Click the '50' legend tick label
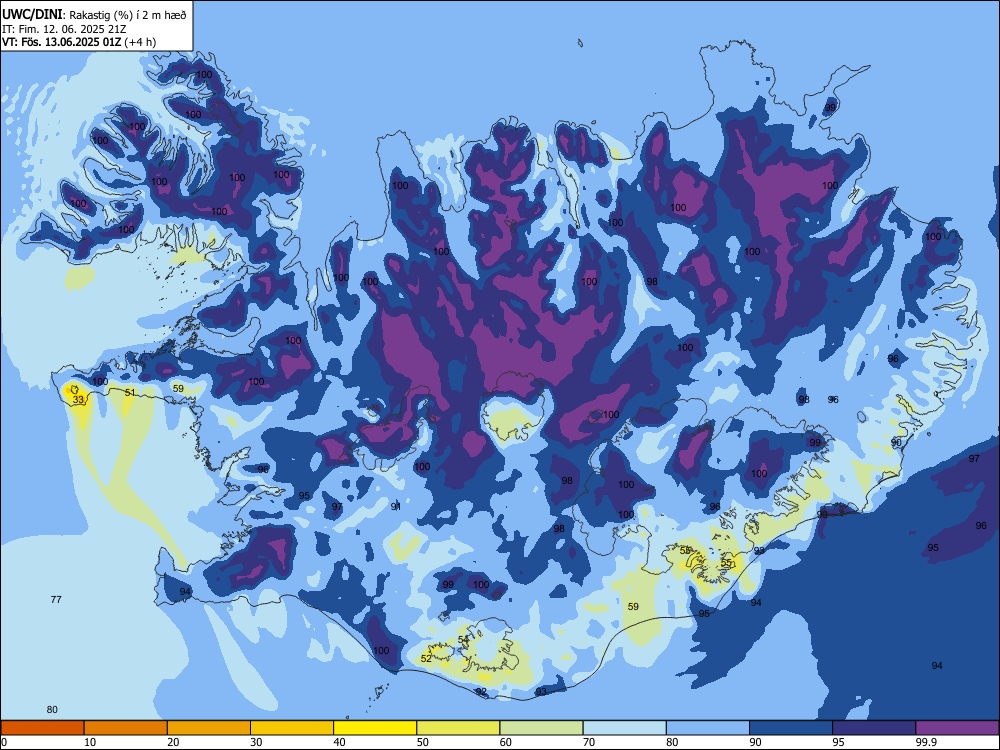This screenshot has height=750, width=1000. pos(423,742)
